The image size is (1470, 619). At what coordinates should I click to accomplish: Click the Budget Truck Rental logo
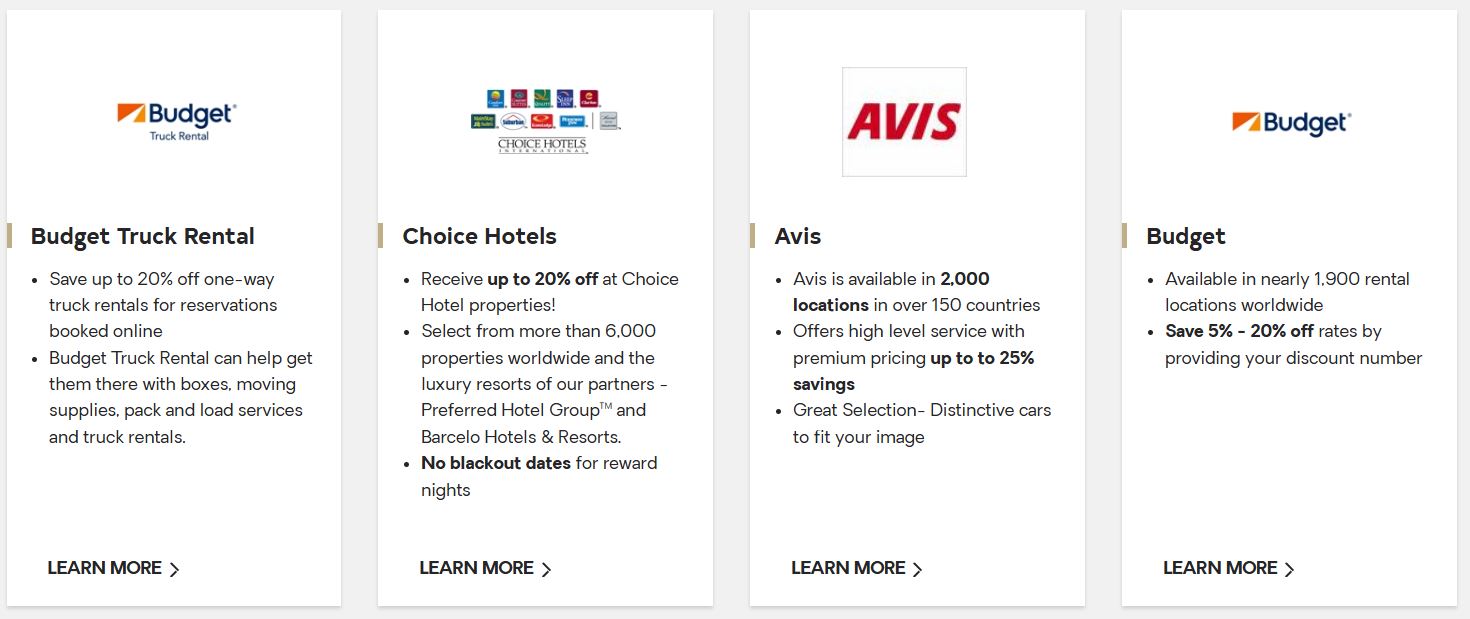click(x=177, y=121)
